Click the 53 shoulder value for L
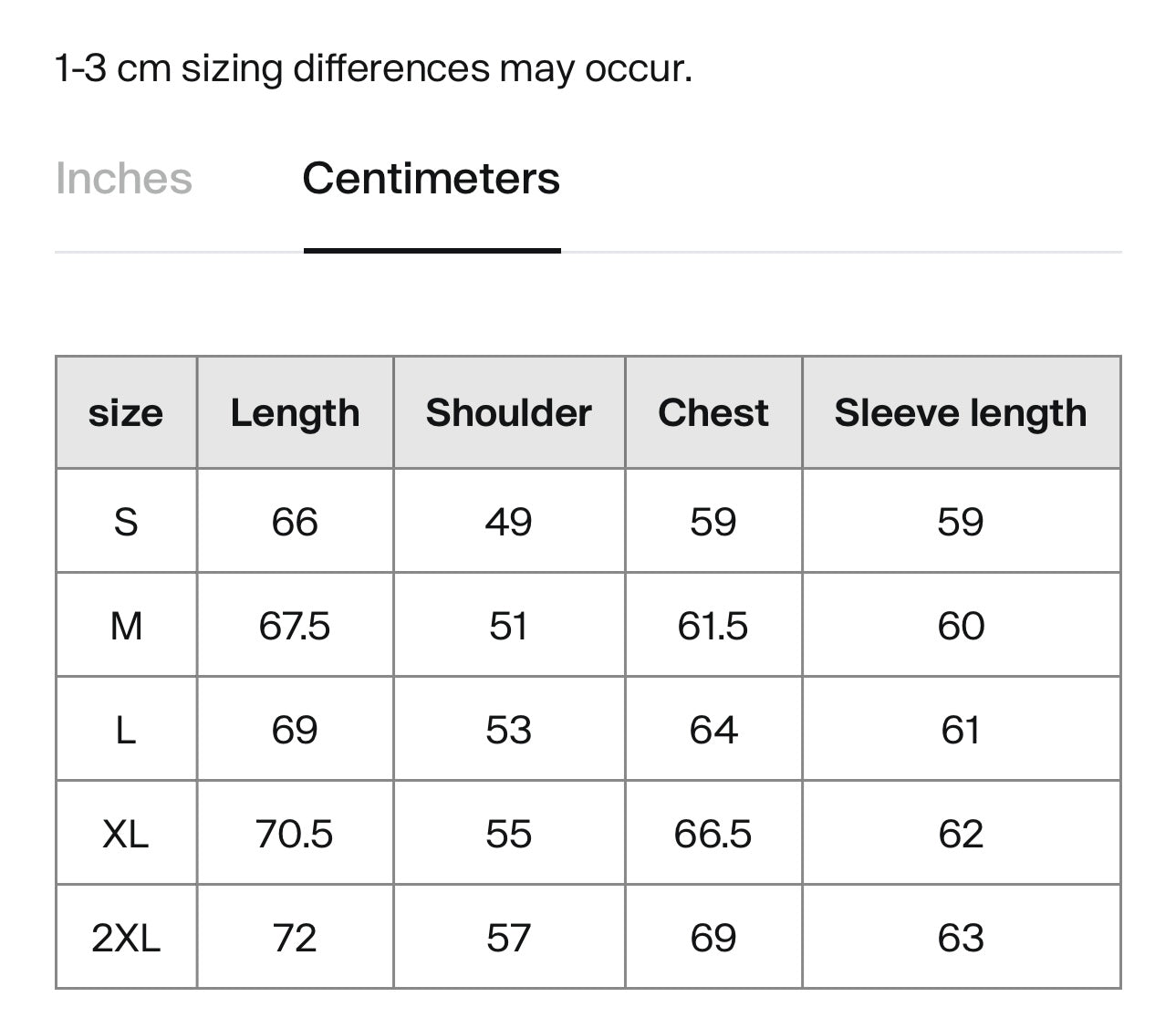Image resolution: width=1176 pixels, height=1018 pixels. pos(509,730)
